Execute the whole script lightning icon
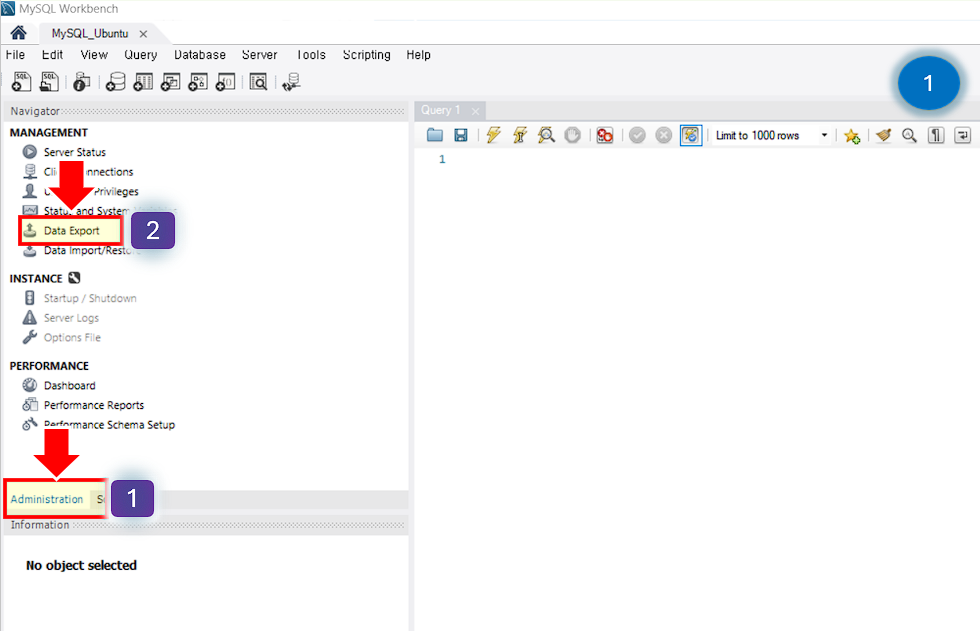The width and height of the screenshot is (980, 631). tap(494, 135)
